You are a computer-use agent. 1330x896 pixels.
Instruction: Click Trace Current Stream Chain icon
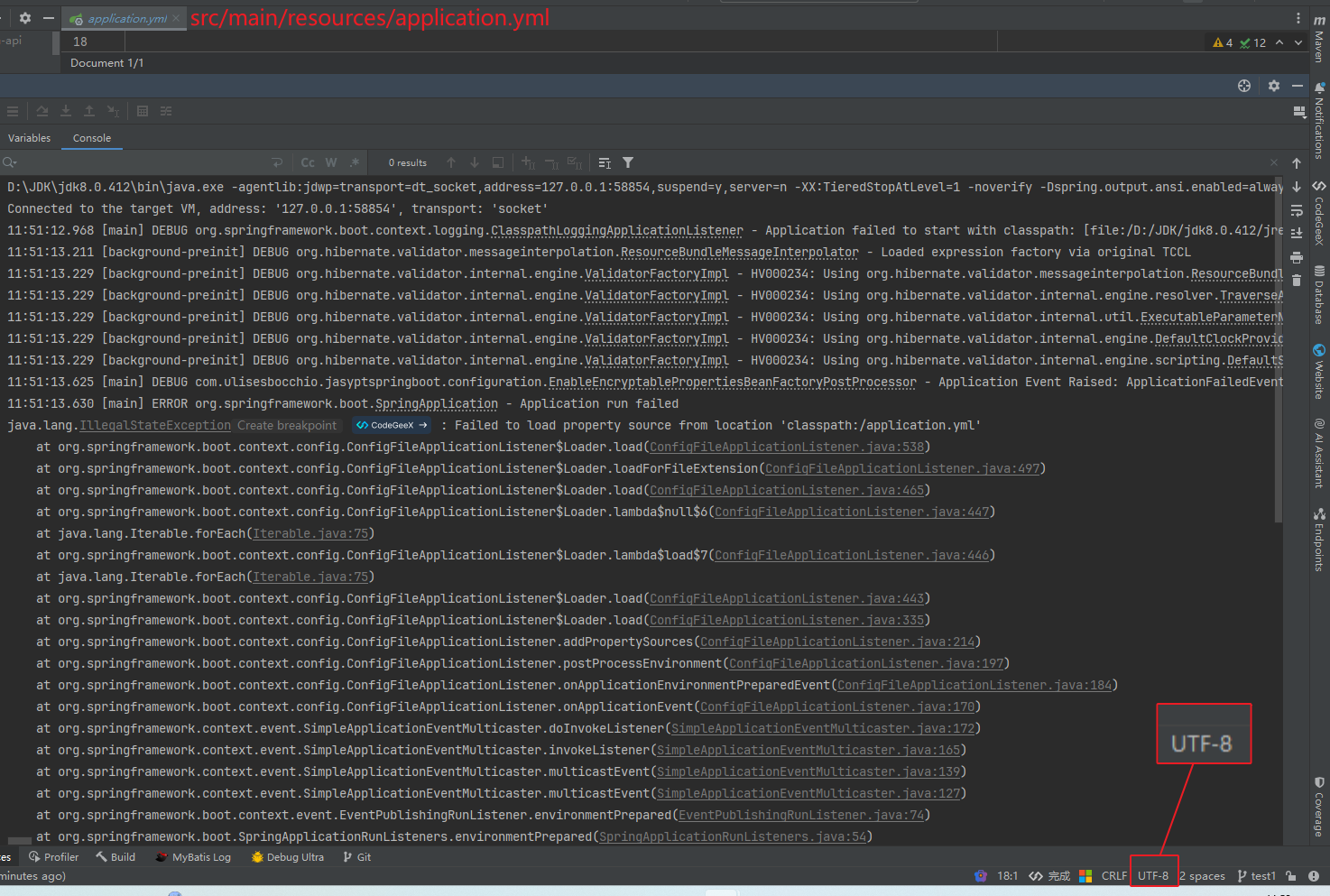[166, 111]
